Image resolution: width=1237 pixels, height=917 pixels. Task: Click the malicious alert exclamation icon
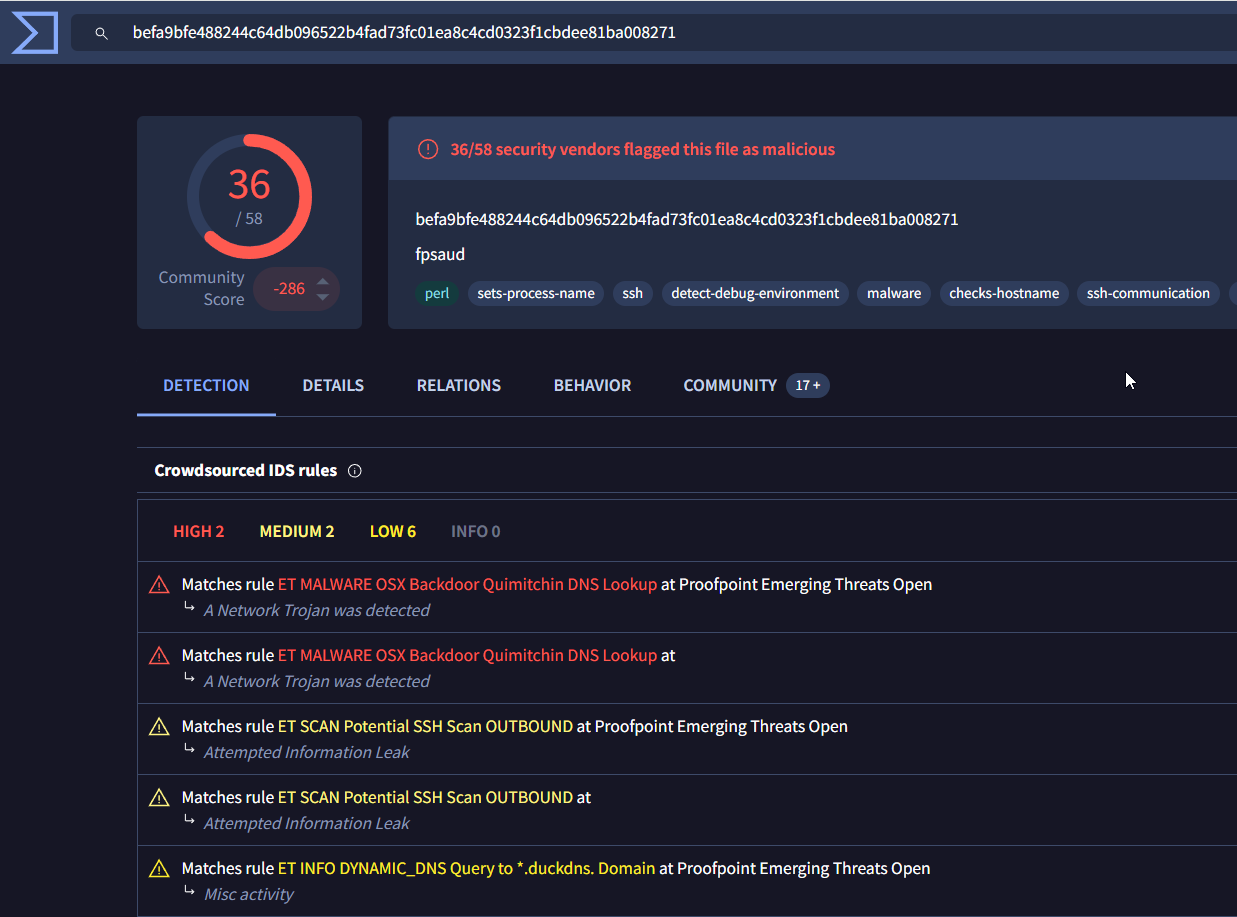click(x=428, y=150)
